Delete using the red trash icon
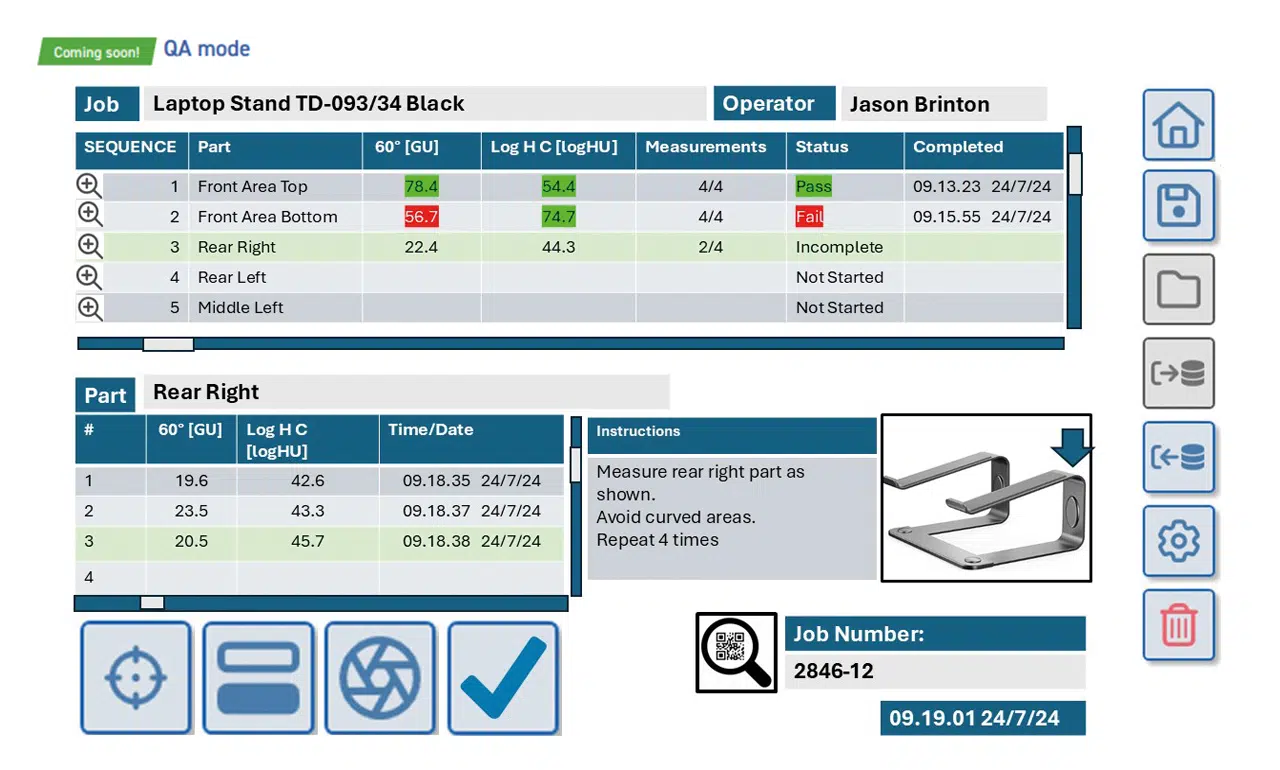This screenshot has width=1280, height=770. coord(1178,625)
